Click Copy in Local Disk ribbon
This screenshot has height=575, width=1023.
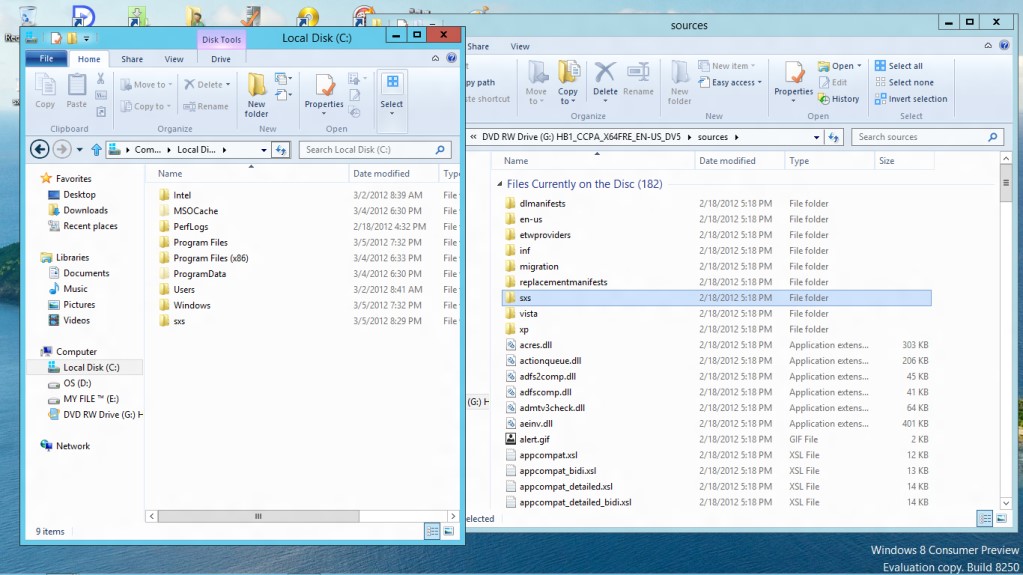coord(45,91)
